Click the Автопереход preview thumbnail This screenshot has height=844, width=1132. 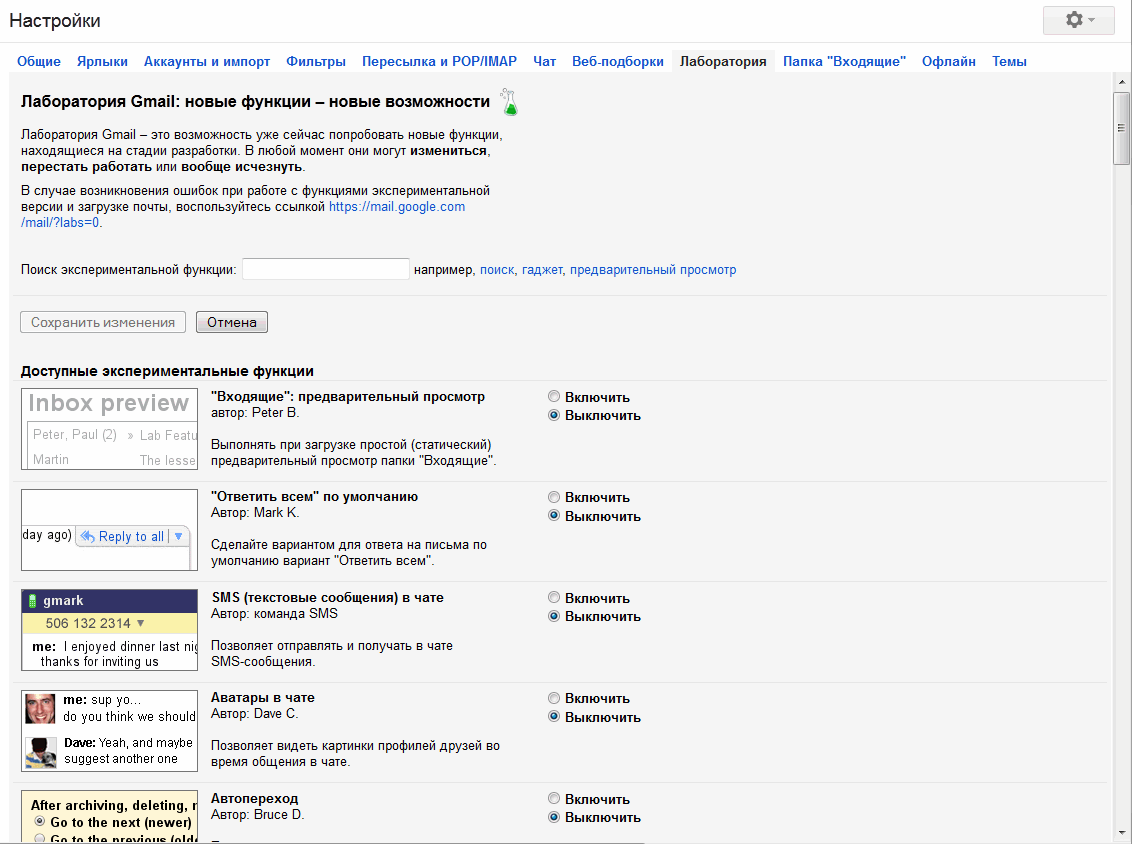click(110, 817)
